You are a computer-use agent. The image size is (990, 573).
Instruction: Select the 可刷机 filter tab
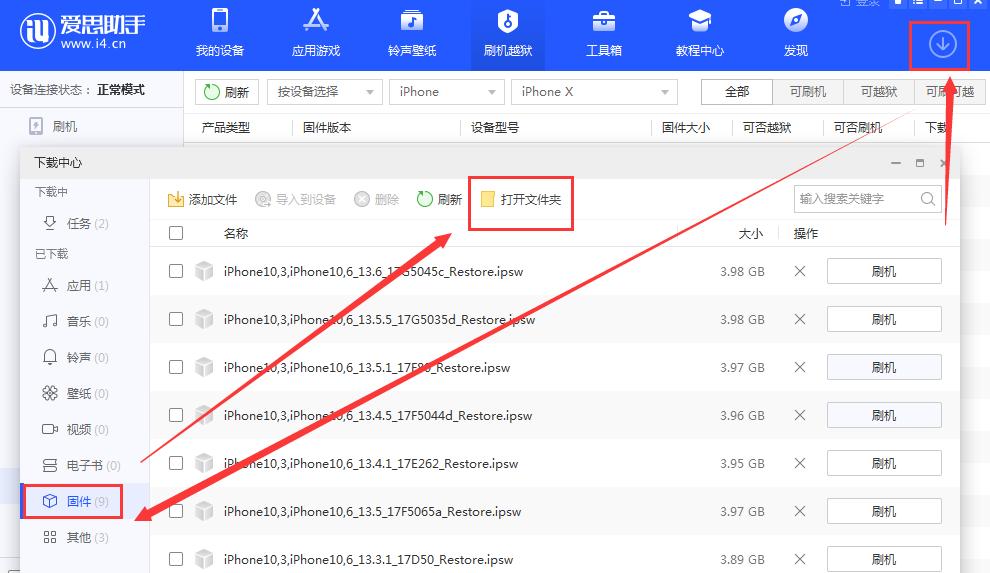[x=808, y=92]
